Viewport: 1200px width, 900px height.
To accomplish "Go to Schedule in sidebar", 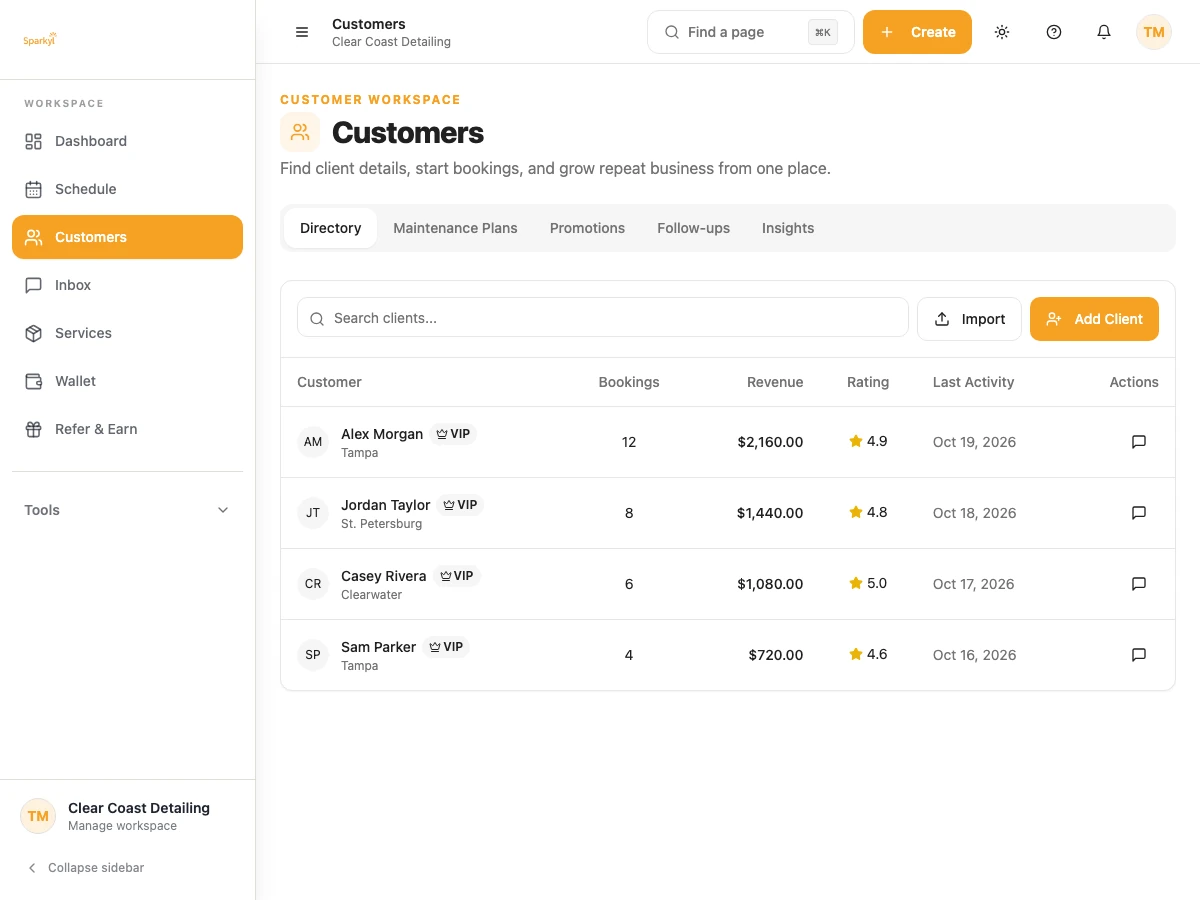I will [127, 189].
